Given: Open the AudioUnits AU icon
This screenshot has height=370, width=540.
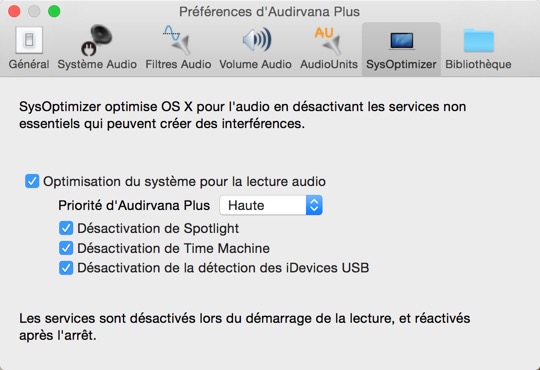Looking at the screenshot, I should point(328,41).
